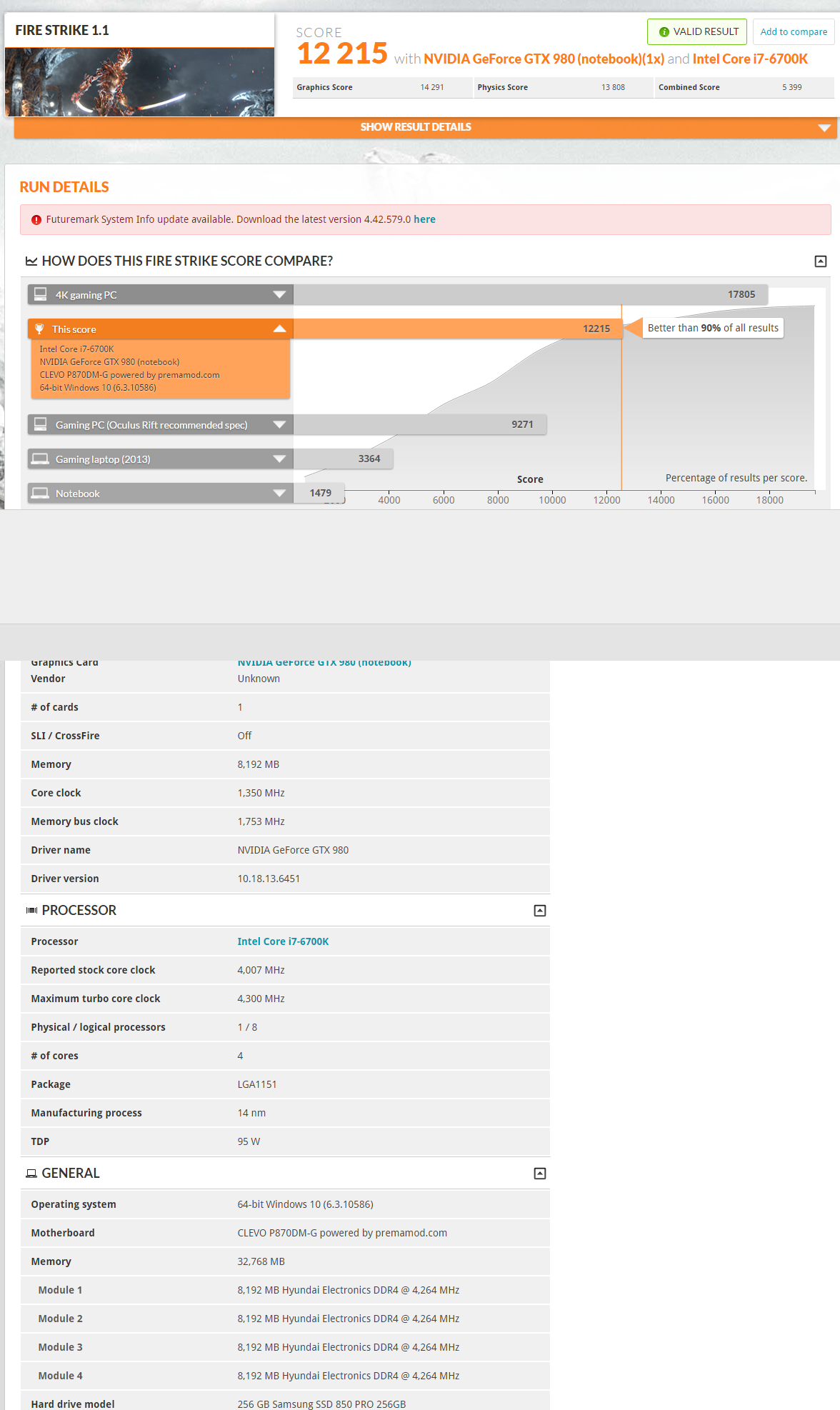Viewport: 840px width, 1410px height.
Task: Click the total Memory value 32,768 MB
Action: (261, 1261)
